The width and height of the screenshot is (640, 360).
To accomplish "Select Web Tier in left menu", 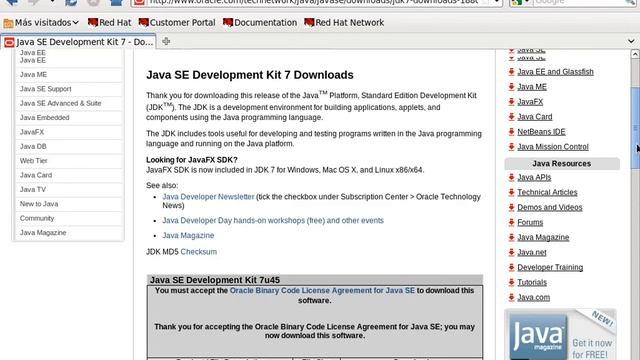I will pyautogui.click(x=69, y=161).
